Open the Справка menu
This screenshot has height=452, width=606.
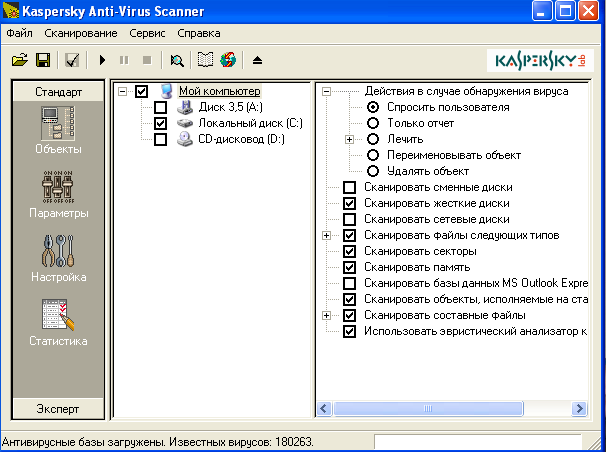pyautogui.click(x=199, y=33)
